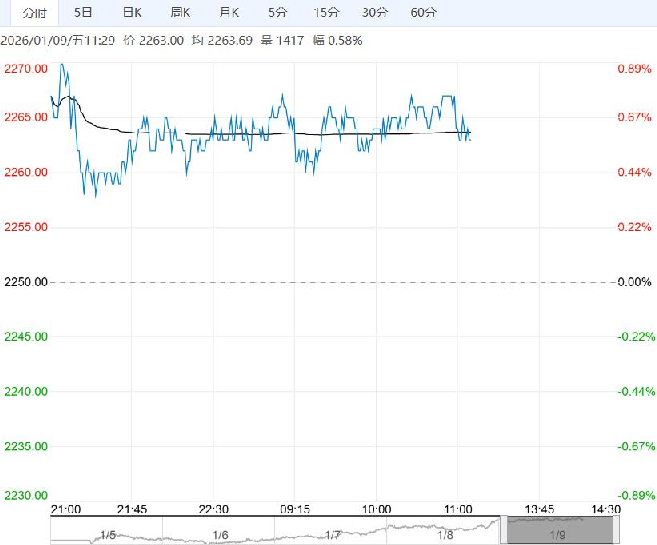This screenshot has height=545, width=657.
Task: Jump to 1/6 in the bottom timeline
Action: 221,536
